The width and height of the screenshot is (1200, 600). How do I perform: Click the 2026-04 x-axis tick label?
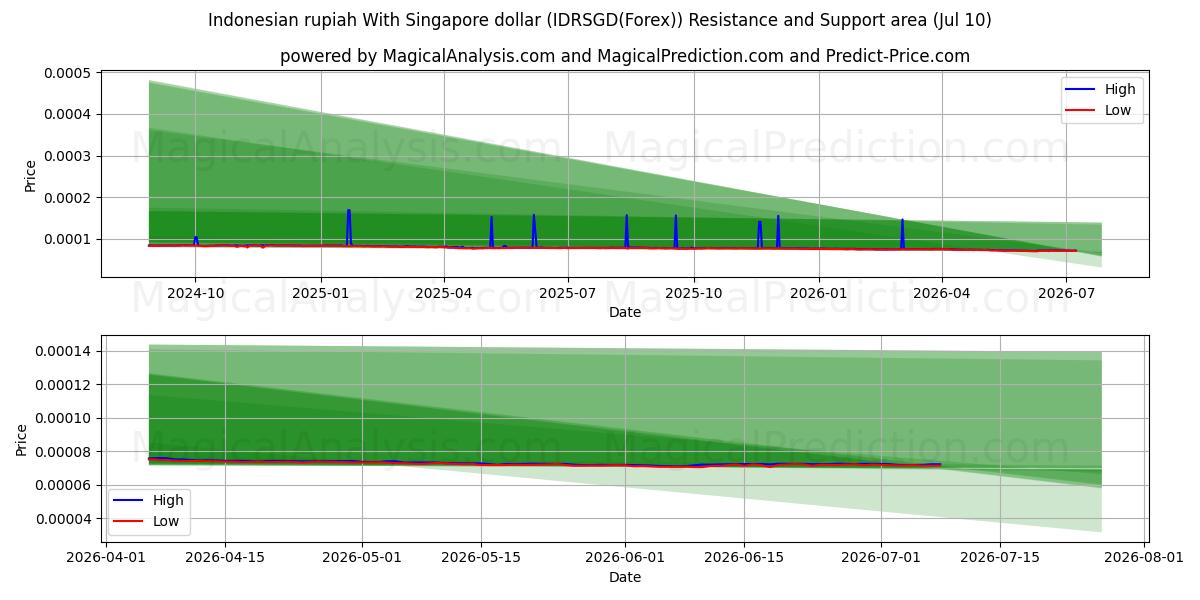coord(942,294)
